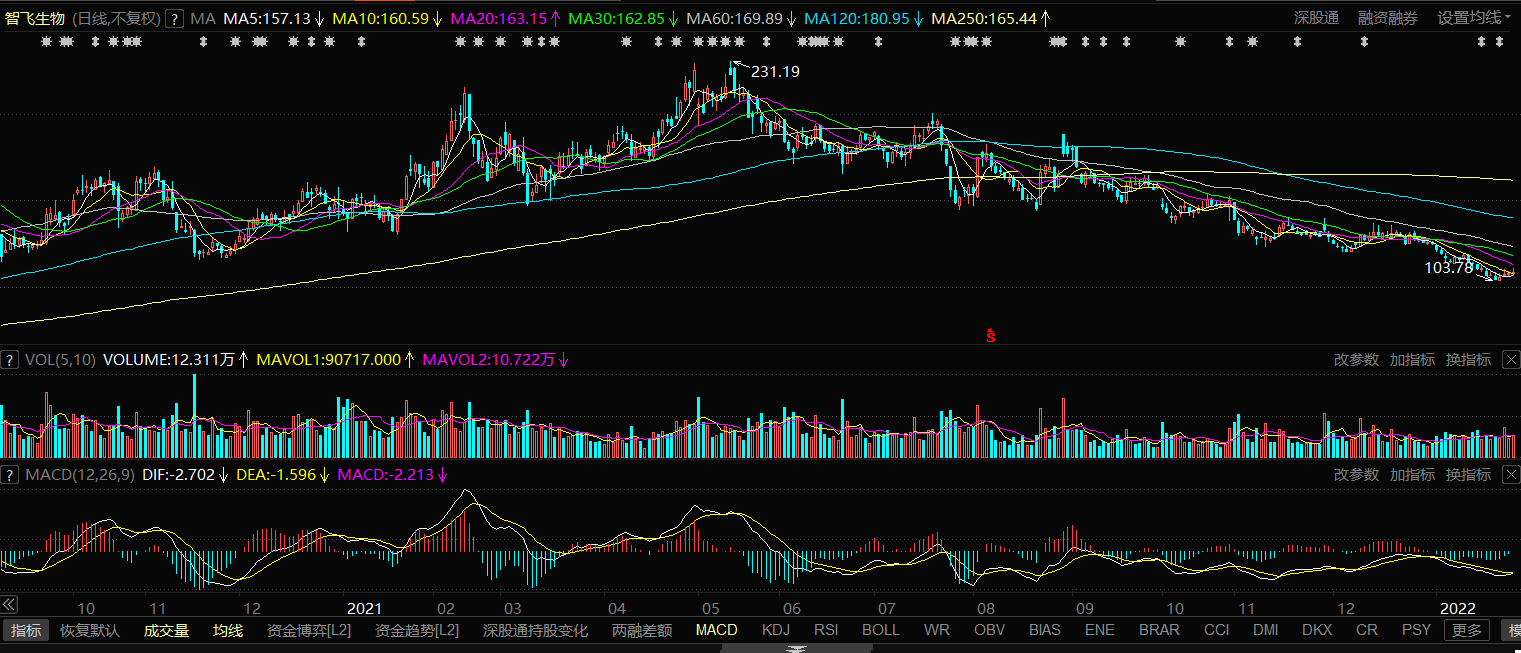
Task: Open the 设置均线 dropdown
Action: pyautogui.click(x=1474, y=18)
